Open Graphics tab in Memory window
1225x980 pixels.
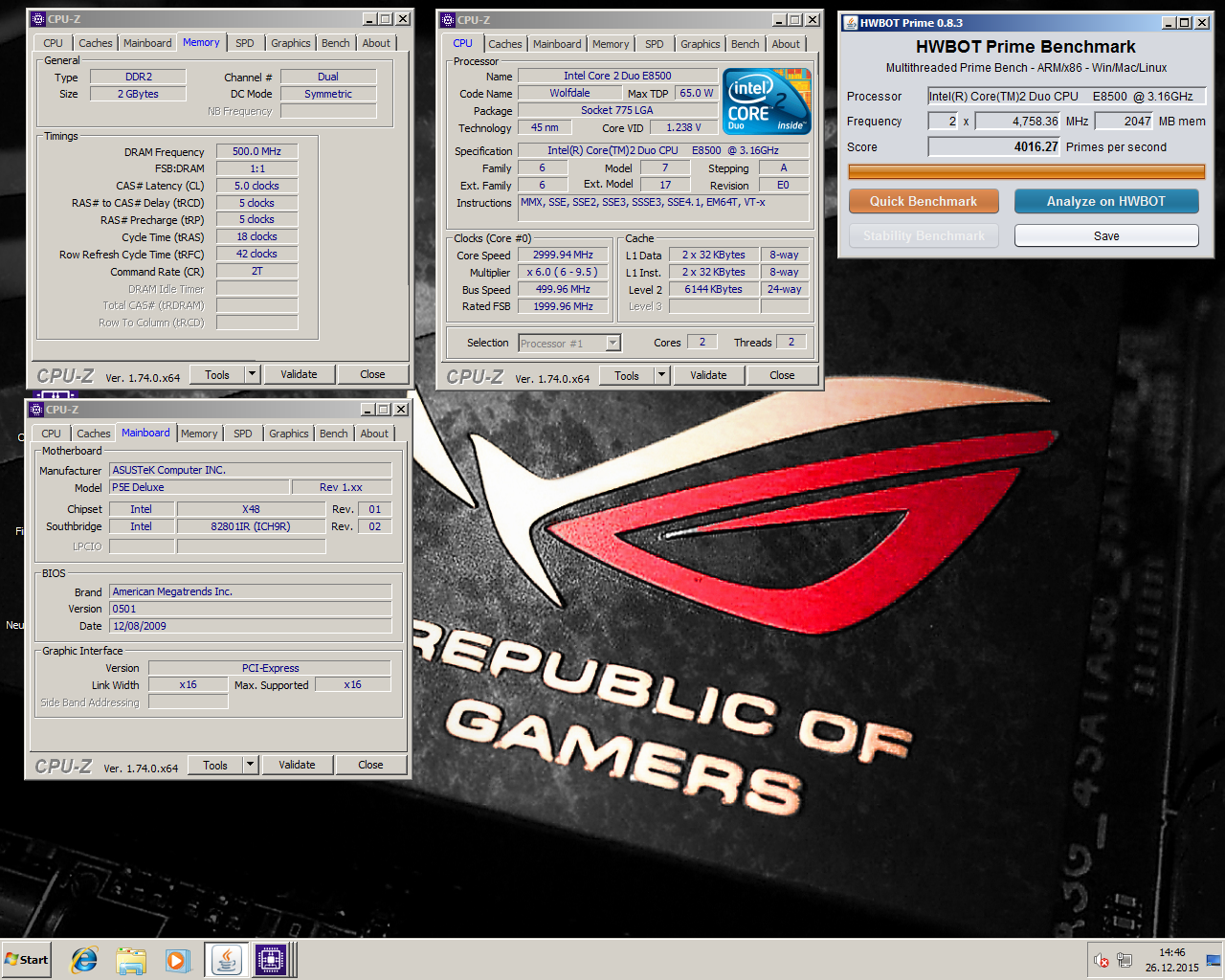[x=291, y=43]
